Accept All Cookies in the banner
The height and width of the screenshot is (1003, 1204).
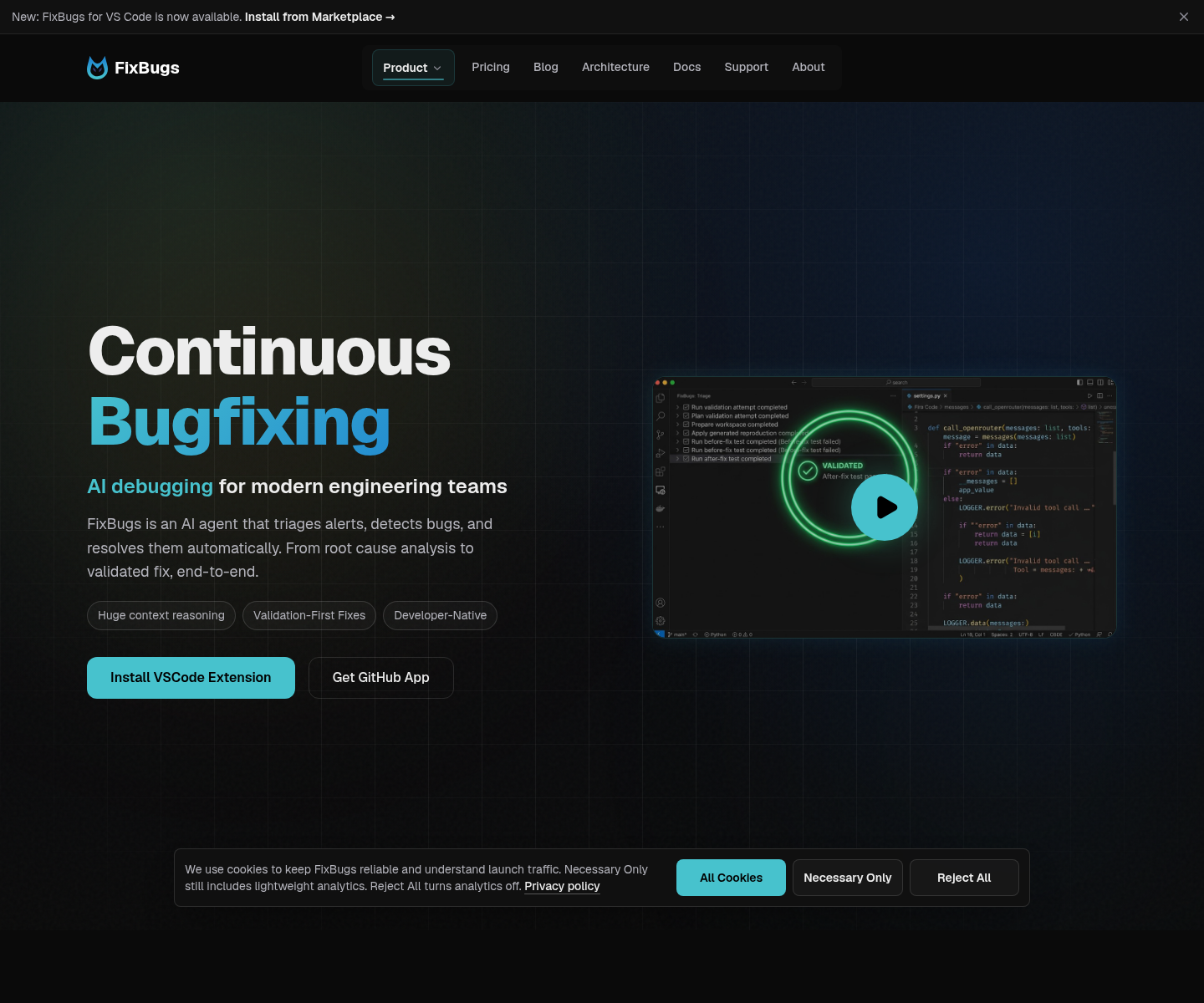[x=731, y=878]
